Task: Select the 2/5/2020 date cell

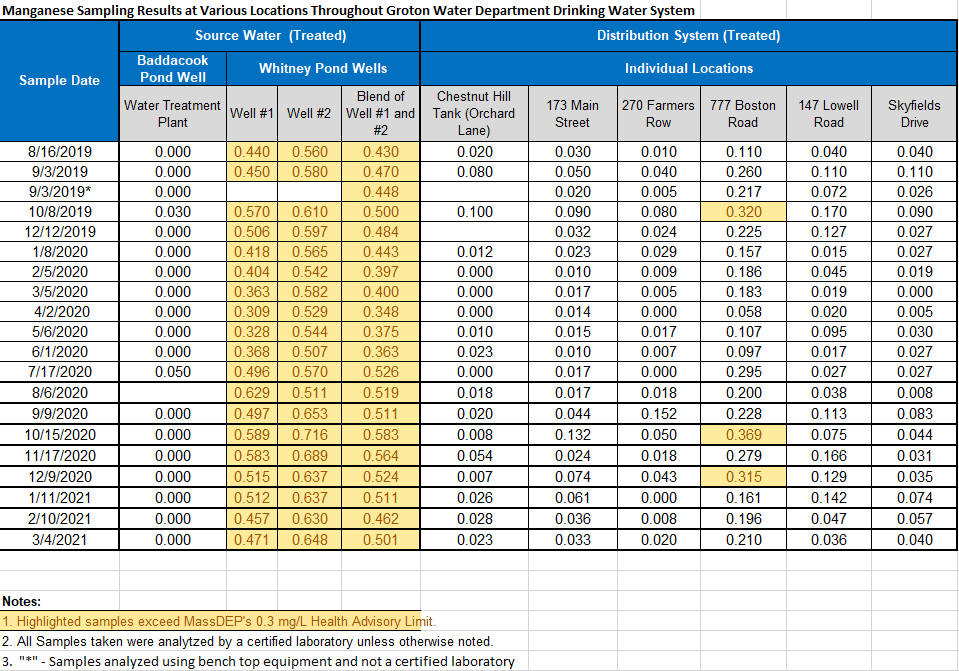Action: [59, 272]
